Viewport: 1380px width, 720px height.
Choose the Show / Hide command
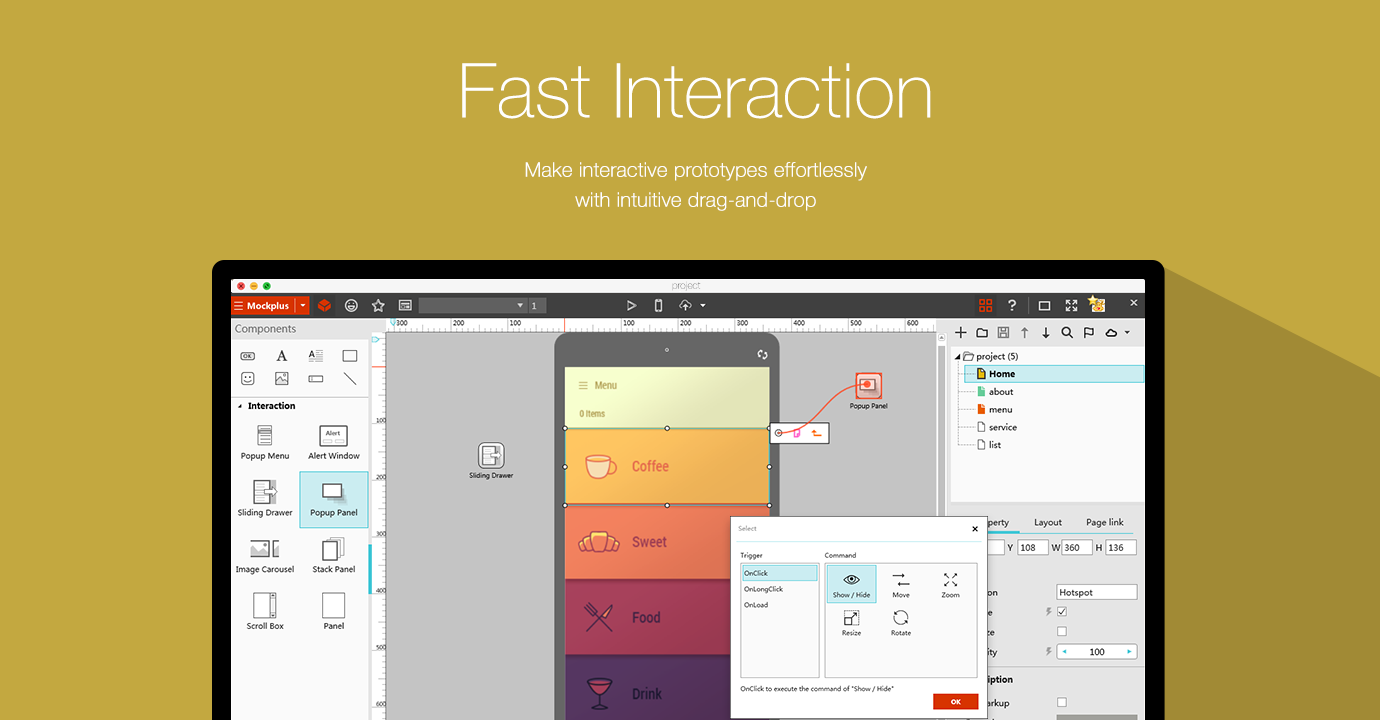point(851,585)
